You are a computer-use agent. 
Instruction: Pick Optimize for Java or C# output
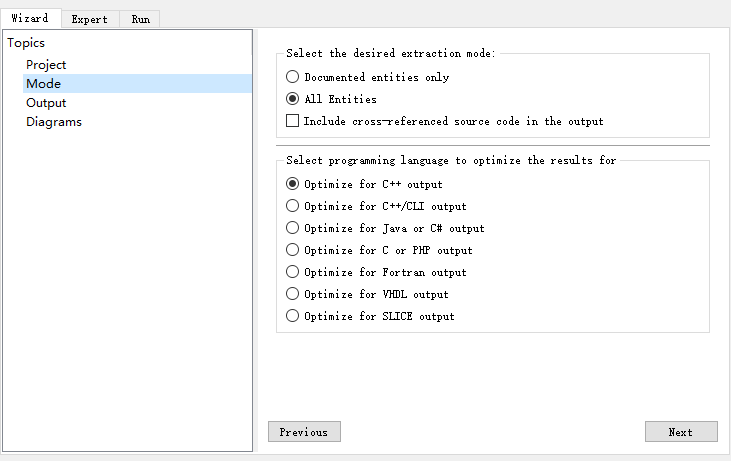(293, 228)
